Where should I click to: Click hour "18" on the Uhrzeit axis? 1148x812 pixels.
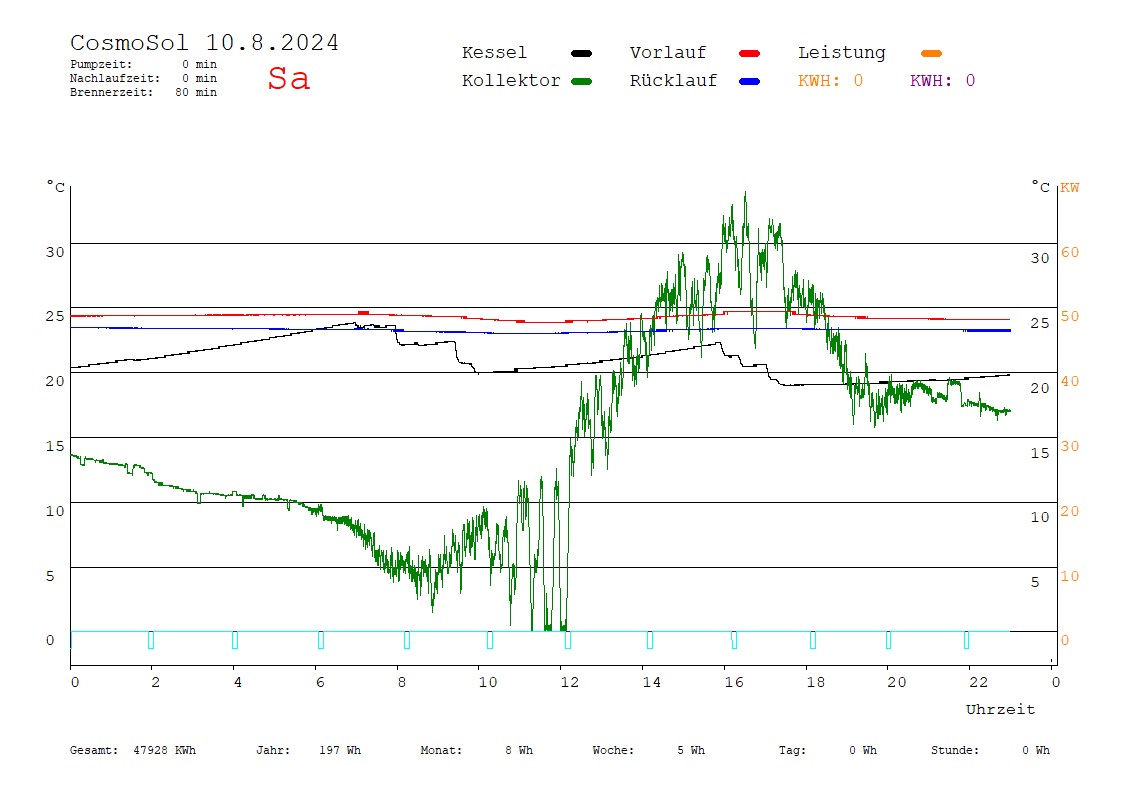tap(816, 682)
